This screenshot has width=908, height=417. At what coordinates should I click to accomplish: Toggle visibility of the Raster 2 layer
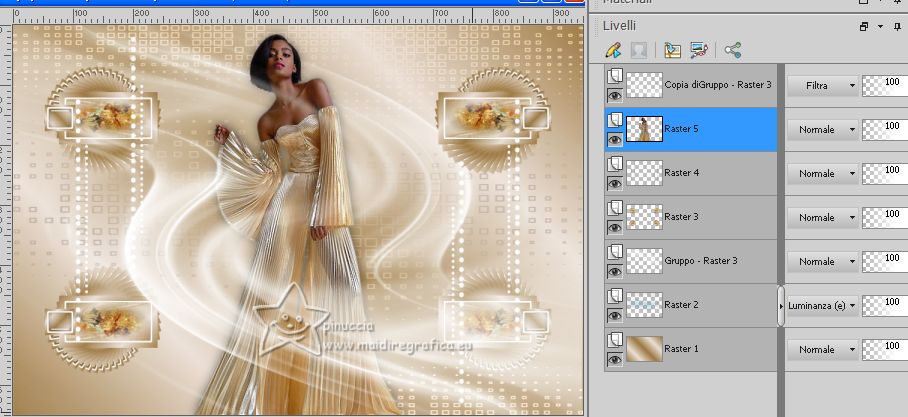click(x=614, y=316)
